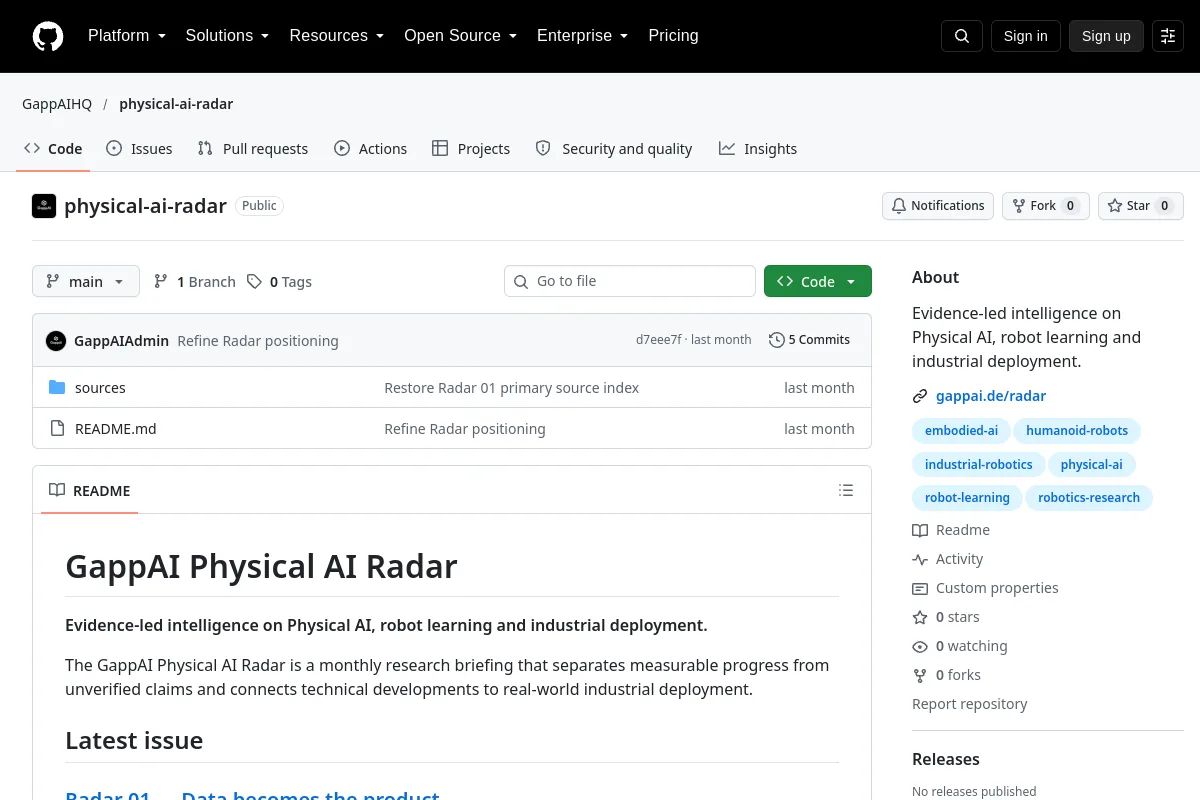Open the Actions tab
1200x800 pixels.
pos(371,149)
